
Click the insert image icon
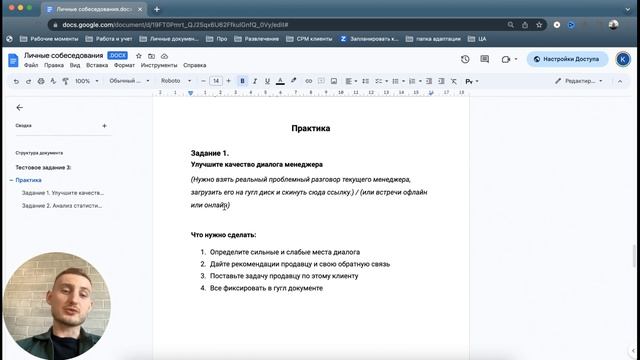click(x=334, y=81)
